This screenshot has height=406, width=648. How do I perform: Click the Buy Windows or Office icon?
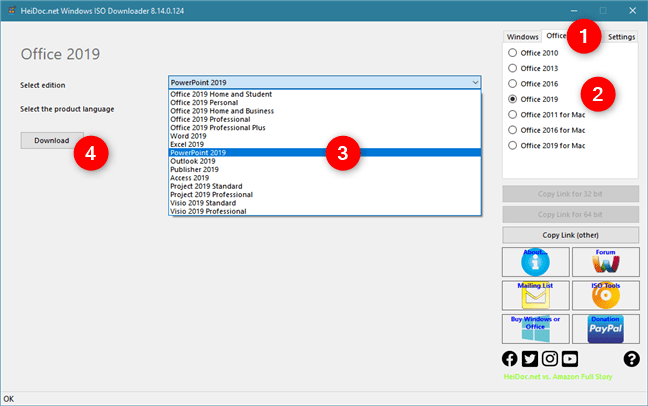click(536, 329)
